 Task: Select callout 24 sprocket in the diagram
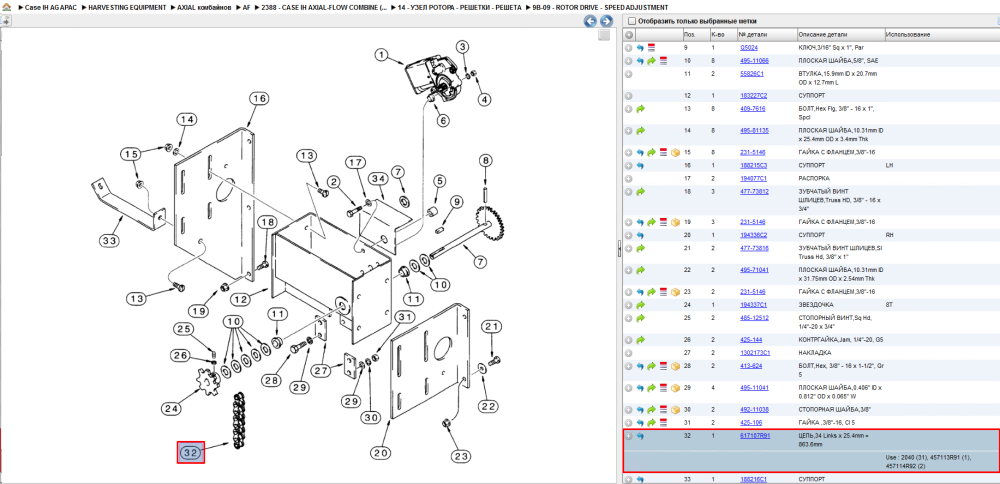(x=172, y=408)
